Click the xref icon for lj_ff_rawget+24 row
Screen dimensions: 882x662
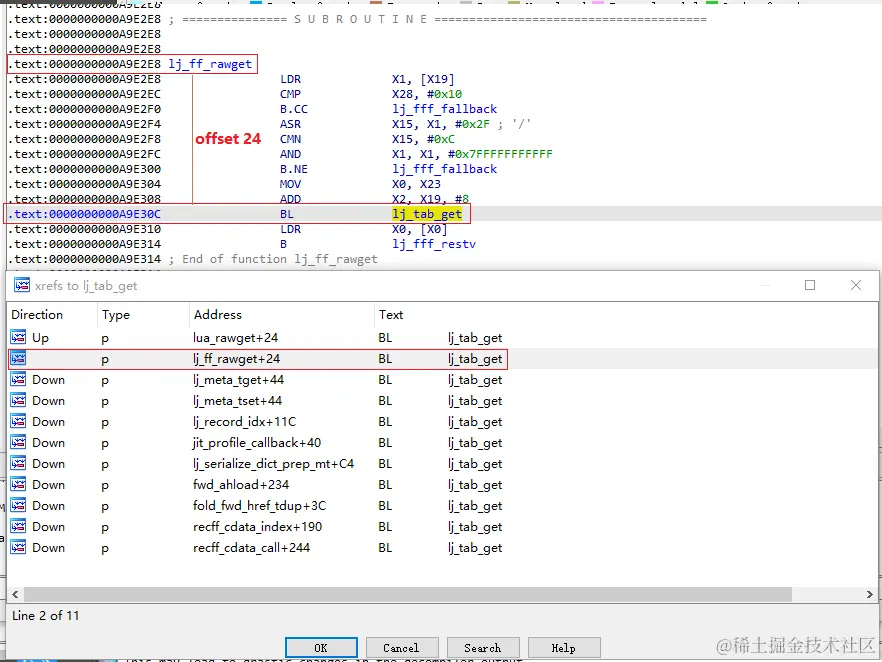pyautogui.click(x=18, y=358)
